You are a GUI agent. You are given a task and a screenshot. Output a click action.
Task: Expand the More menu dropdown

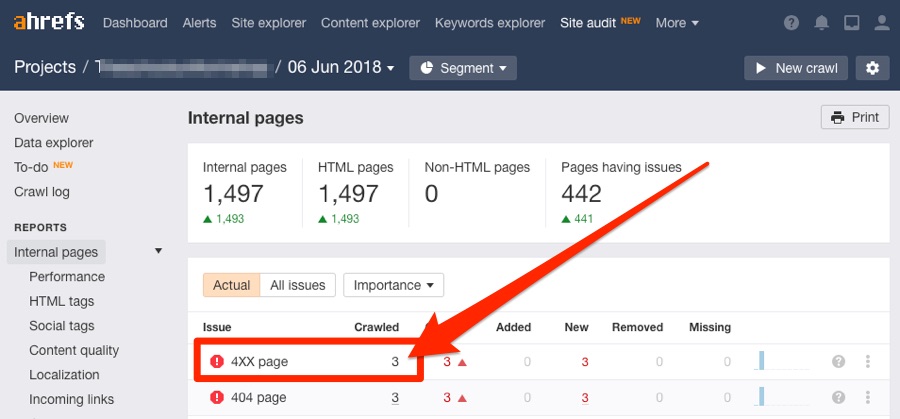pos(677,23)
